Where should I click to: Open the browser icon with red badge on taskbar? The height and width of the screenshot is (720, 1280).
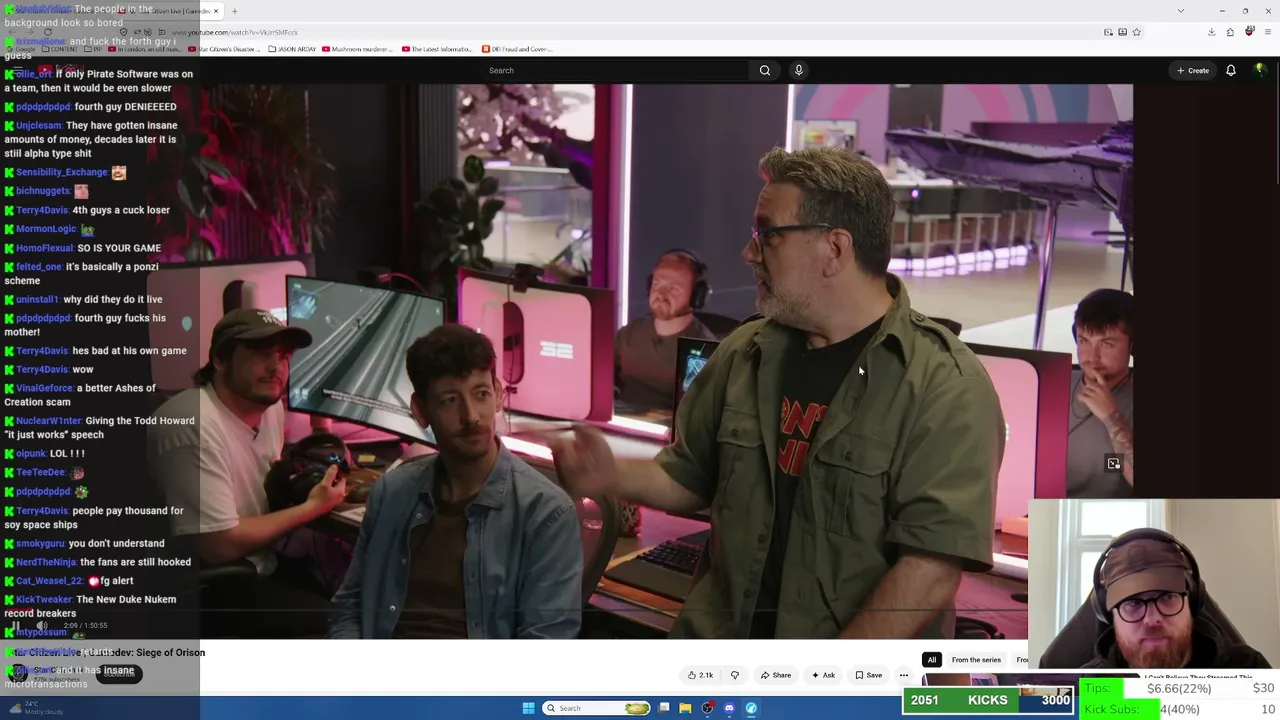point(708,708)
